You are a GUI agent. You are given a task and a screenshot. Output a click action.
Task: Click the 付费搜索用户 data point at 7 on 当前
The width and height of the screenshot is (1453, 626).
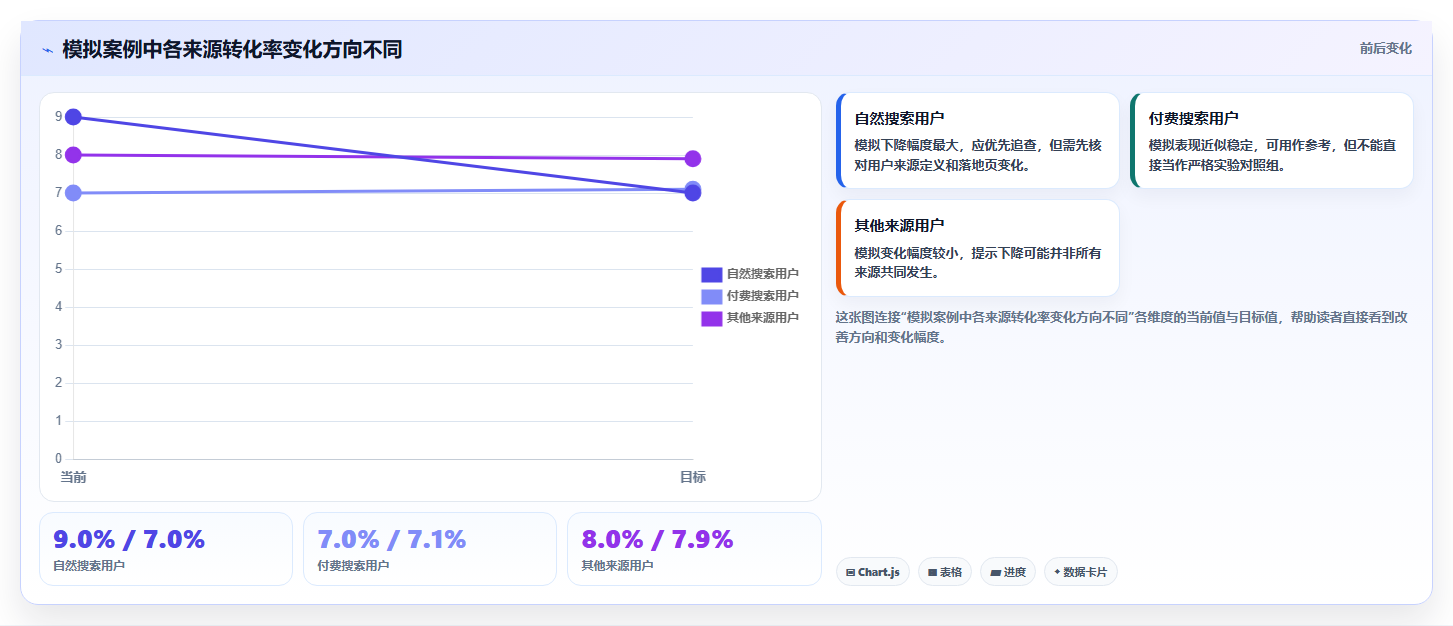click(x=73, y=193)
